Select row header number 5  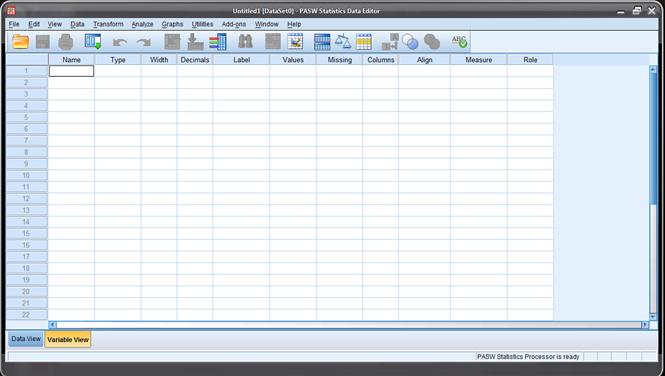click(26, 117)
